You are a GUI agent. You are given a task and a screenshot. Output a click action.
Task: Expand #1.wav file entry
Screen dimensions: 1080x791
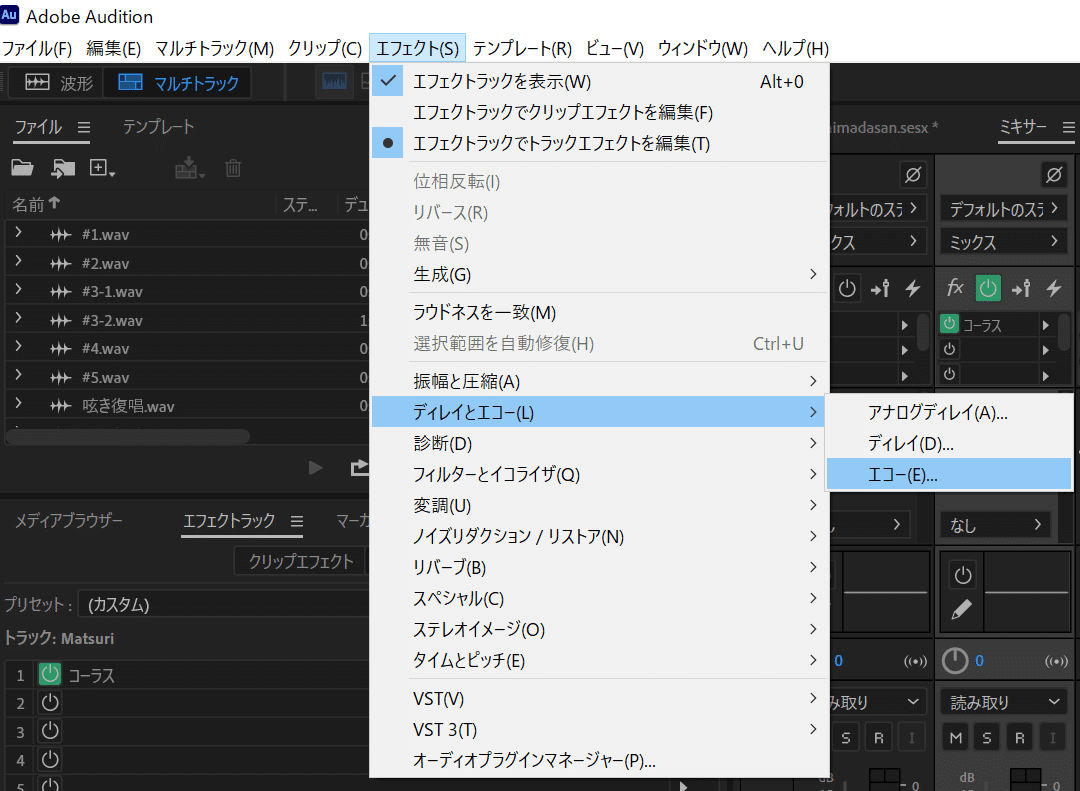pyautogui.click(x=19, y=233)
